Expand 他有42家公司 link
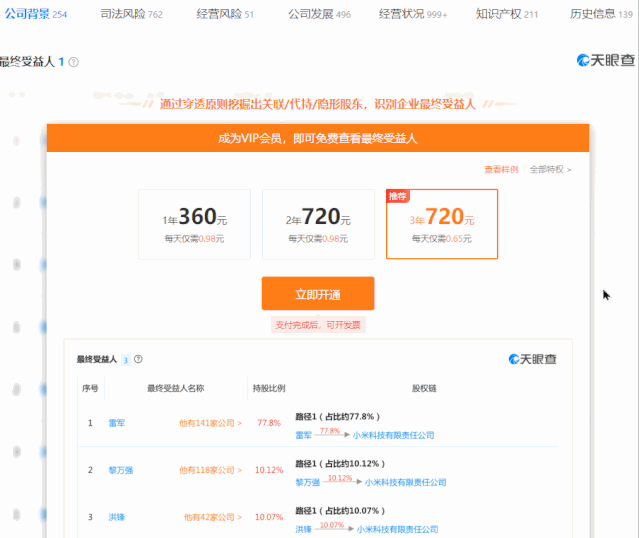The width and height of the screenshot is (639, 538). [213, 517]
